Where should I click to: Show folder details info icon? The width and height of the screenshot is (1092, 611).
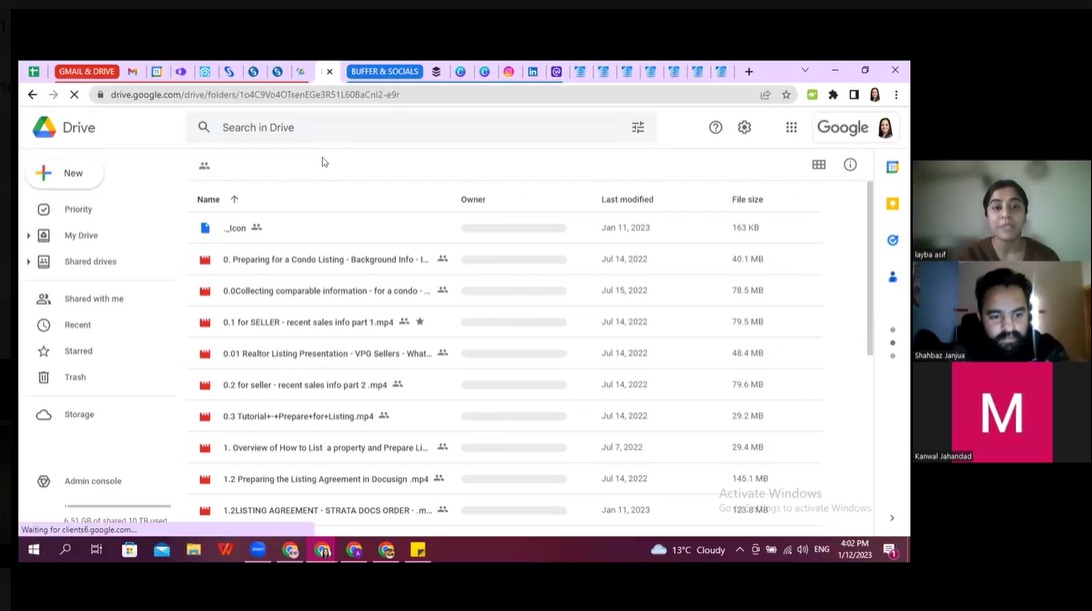click(850, 164)
